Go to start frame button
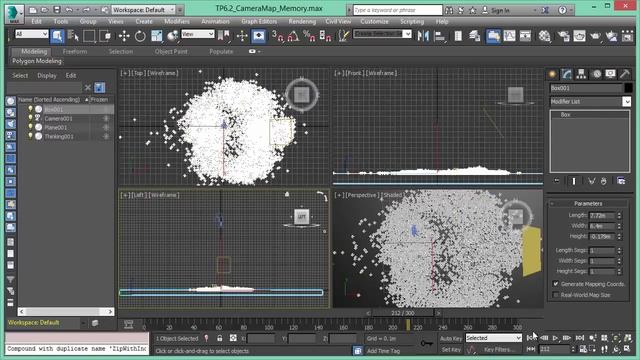 click(532, 338)
